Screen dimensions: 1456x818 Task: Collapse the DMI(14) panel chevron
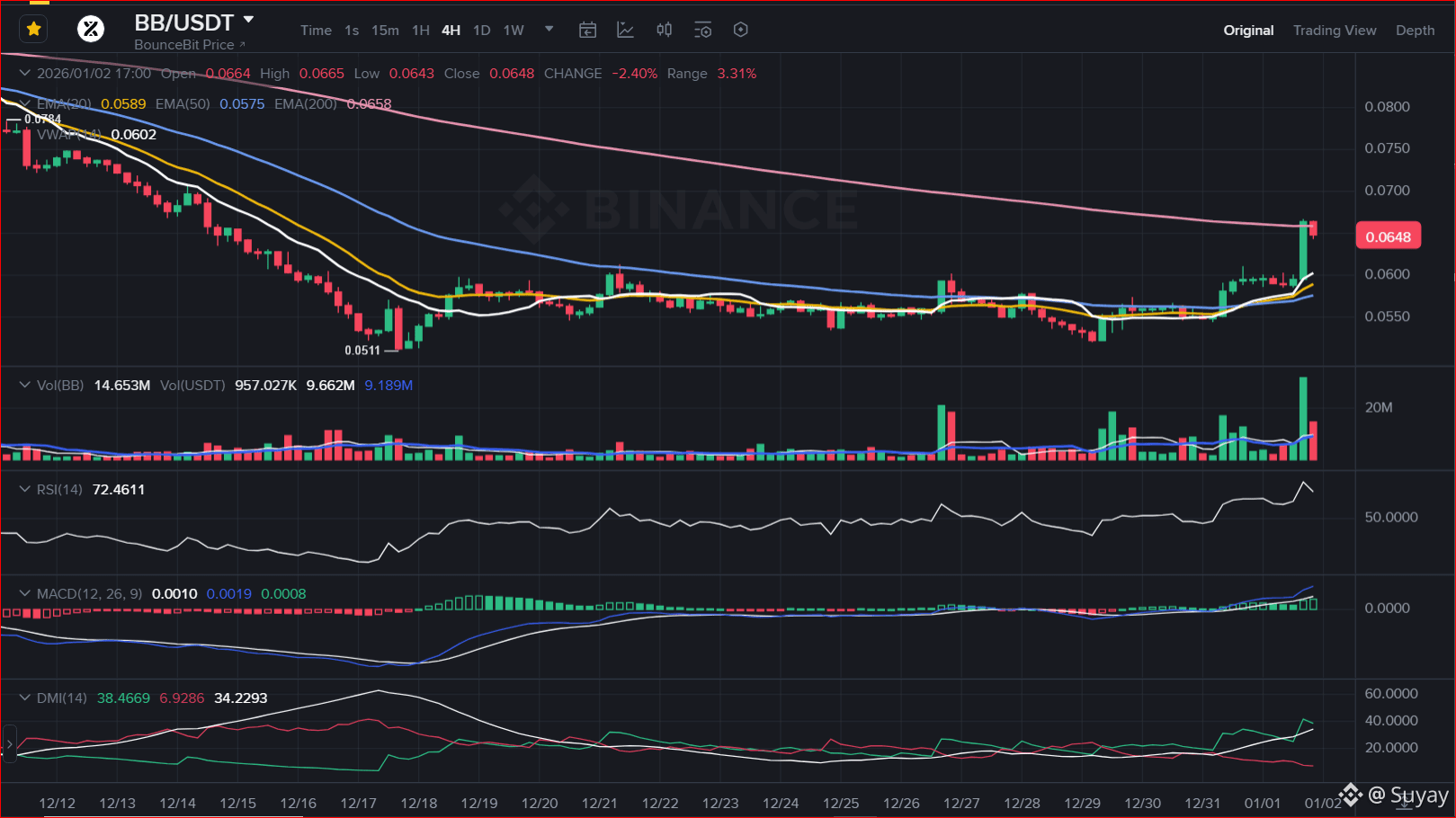(25, 698)
